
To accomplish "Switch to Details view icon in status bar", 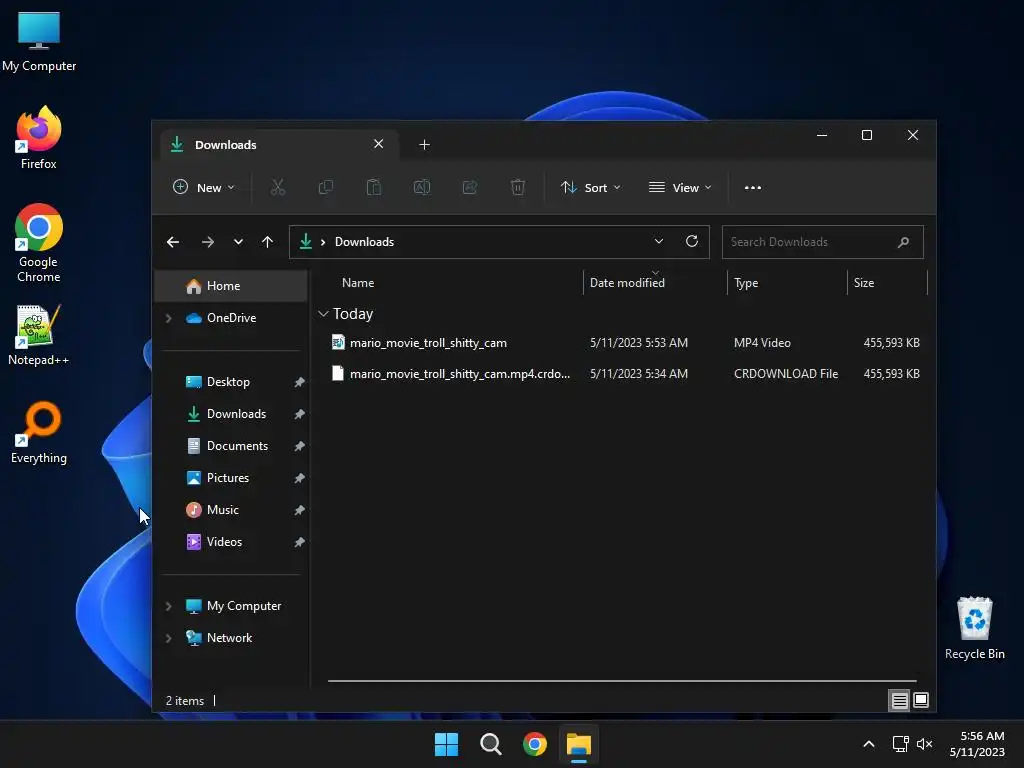I will point(899,701).
